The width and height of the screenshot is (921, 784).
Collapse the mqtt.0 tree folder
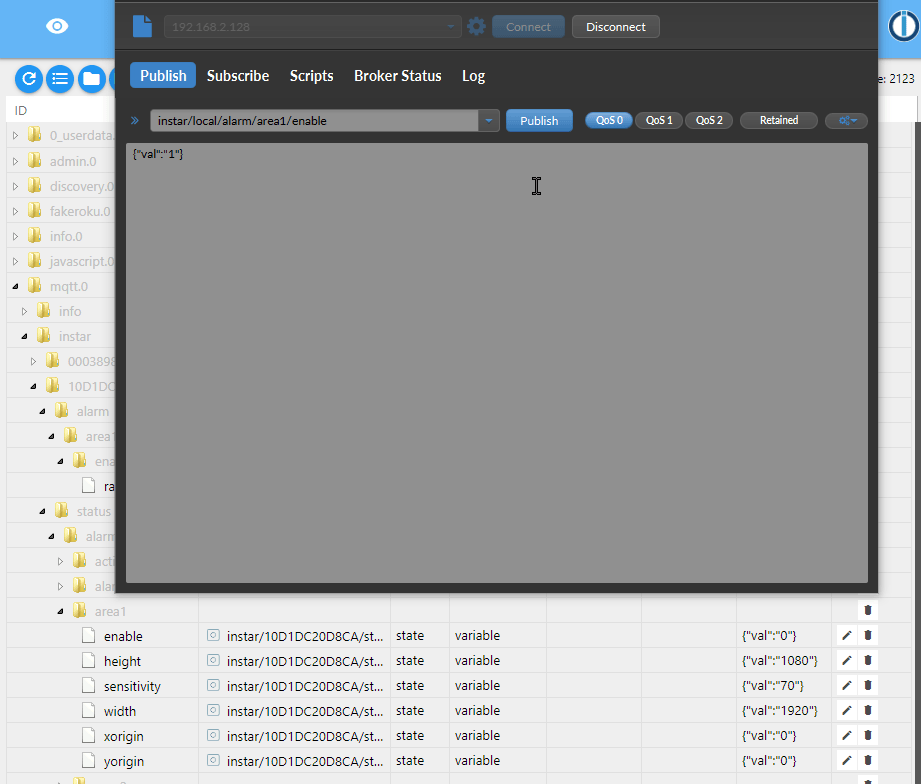point(15,286)
